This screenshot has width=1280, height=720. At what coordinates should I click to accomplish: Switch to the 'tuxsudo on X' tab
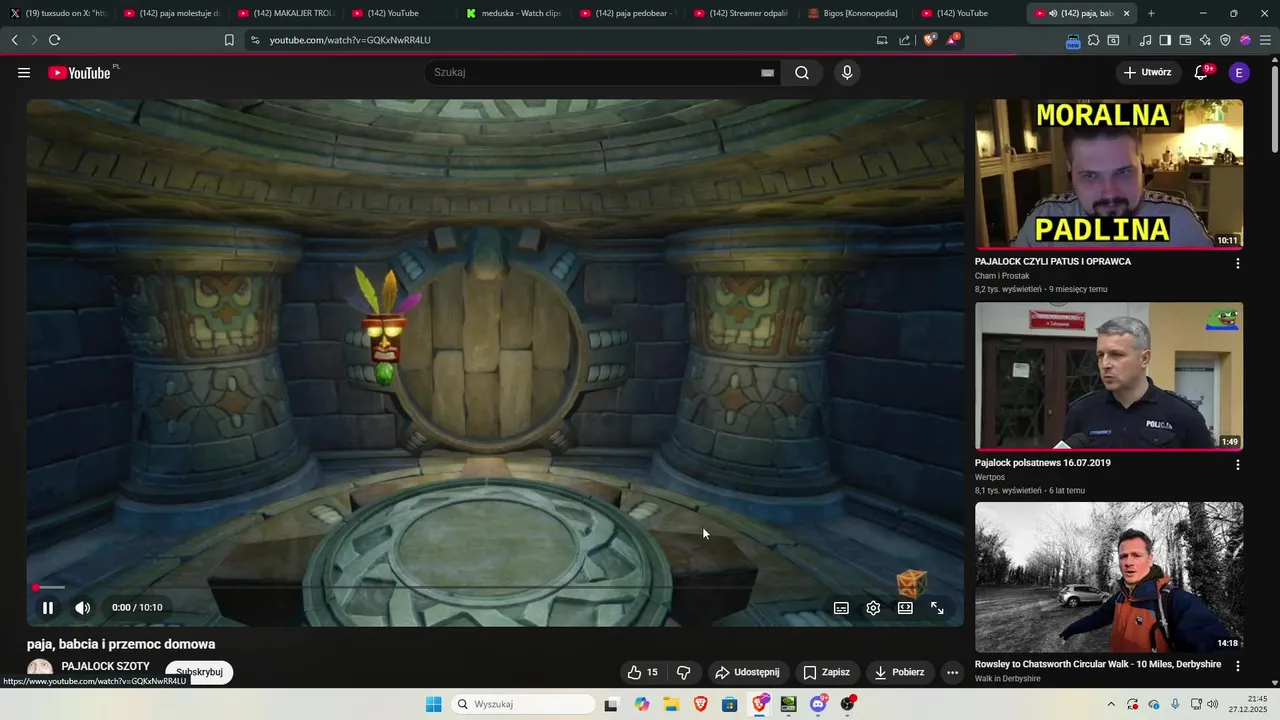tap(57, 13)
